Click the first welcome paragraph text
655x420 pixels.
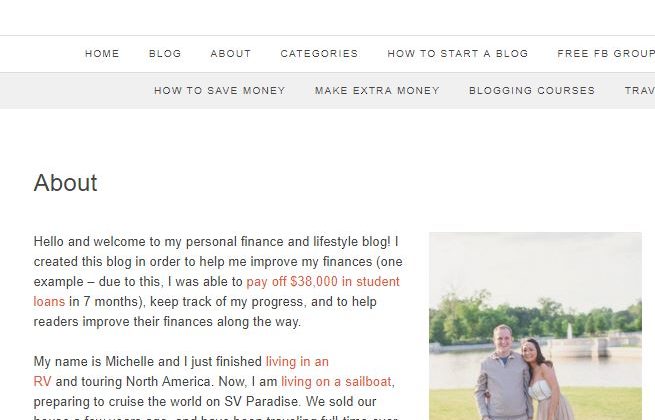pyautogui.click(x=218, y=282)
